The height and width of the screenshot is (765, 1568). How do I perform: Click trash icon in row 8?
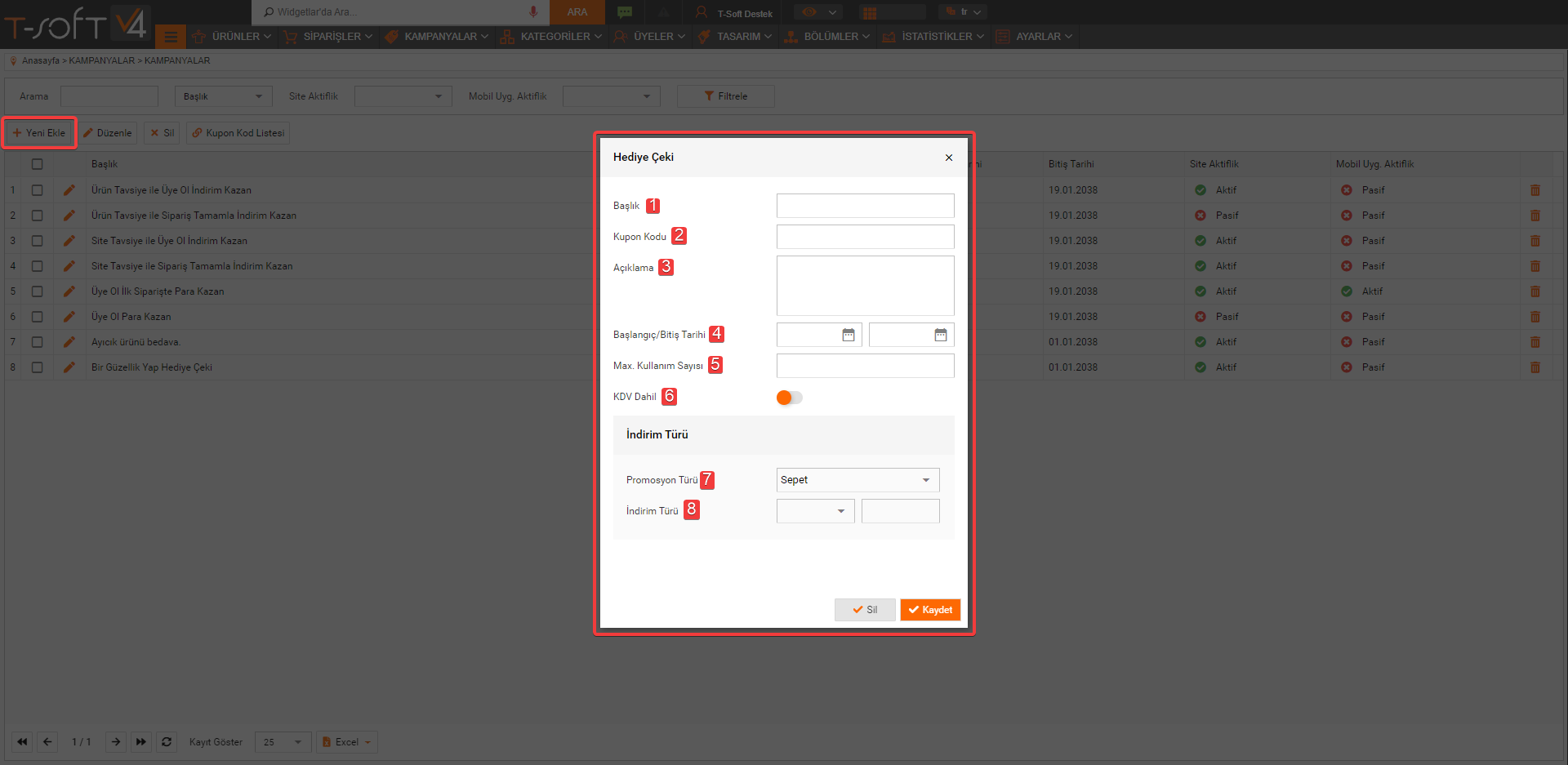pos(1535,367)
